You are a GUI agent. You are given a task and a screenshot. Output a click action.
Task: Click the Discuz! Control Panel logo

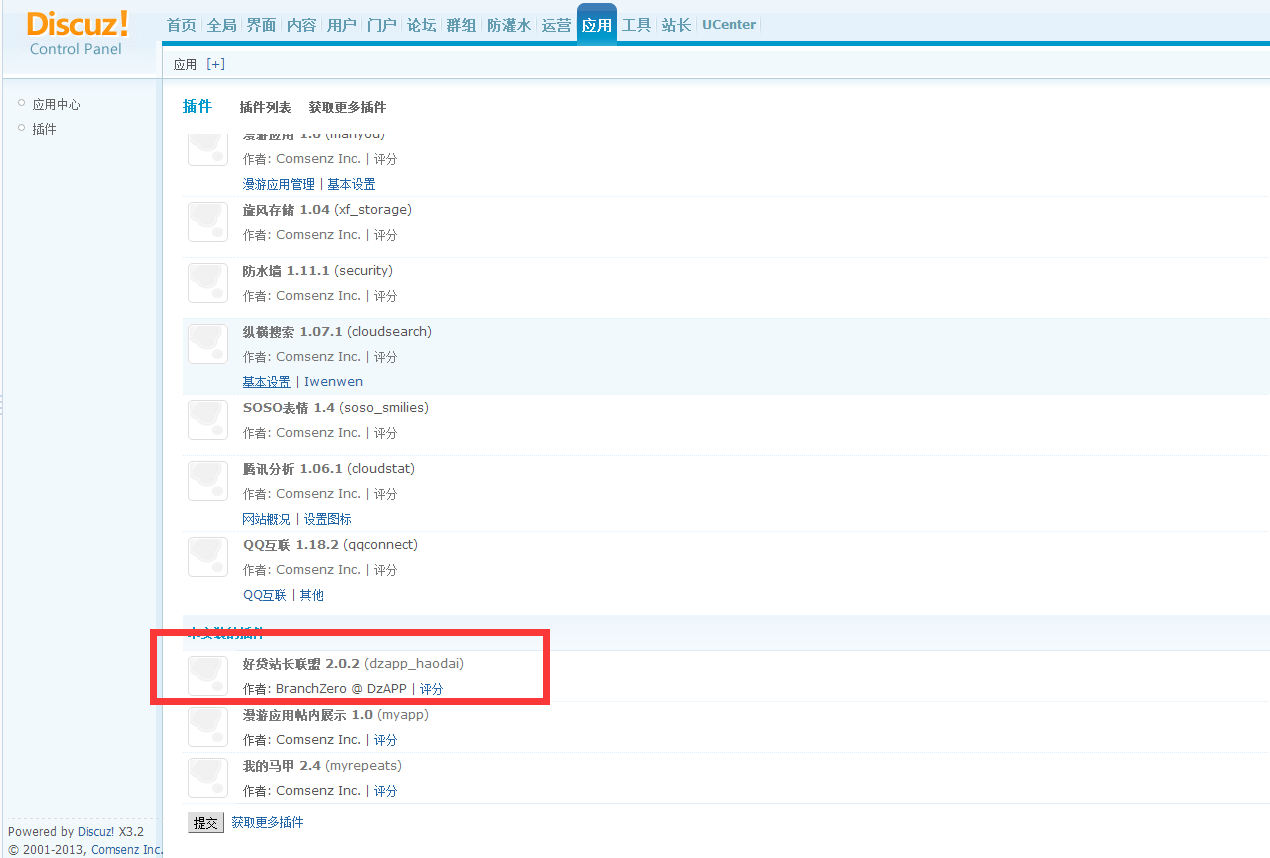click(78, 33)
